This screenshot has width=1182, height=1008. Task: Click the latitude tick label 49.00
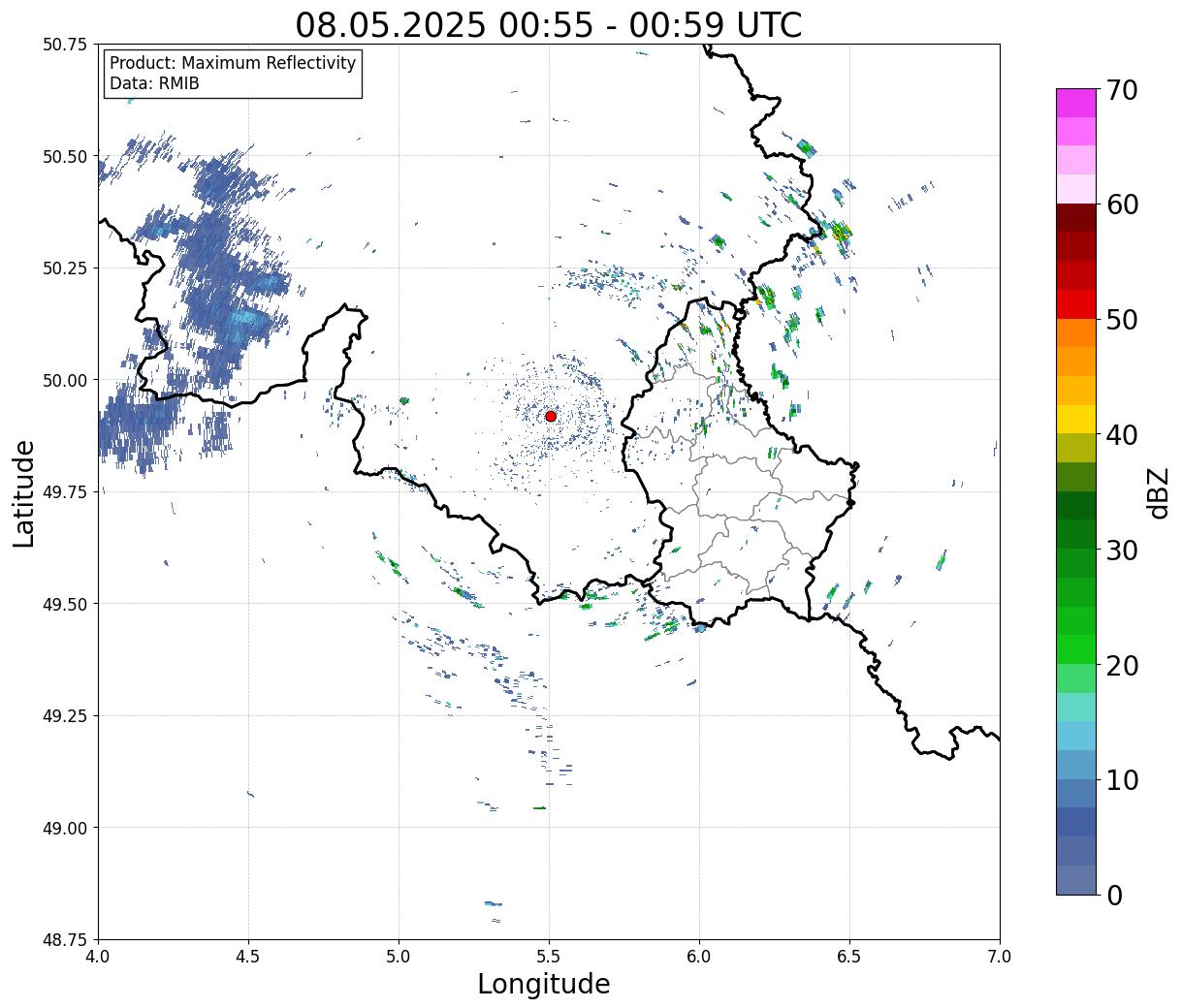(65, 828)
